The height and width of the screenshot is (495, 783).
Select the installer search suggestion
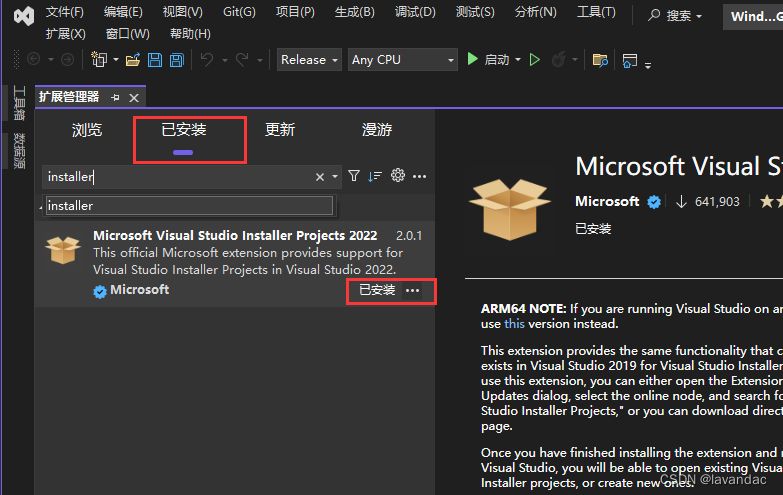(x=189, y=206)
